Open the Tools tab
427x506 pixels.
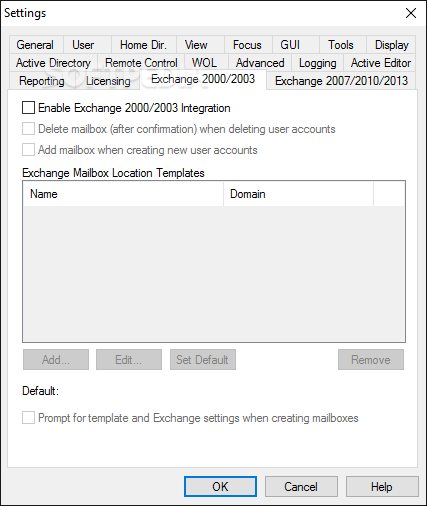343,45
